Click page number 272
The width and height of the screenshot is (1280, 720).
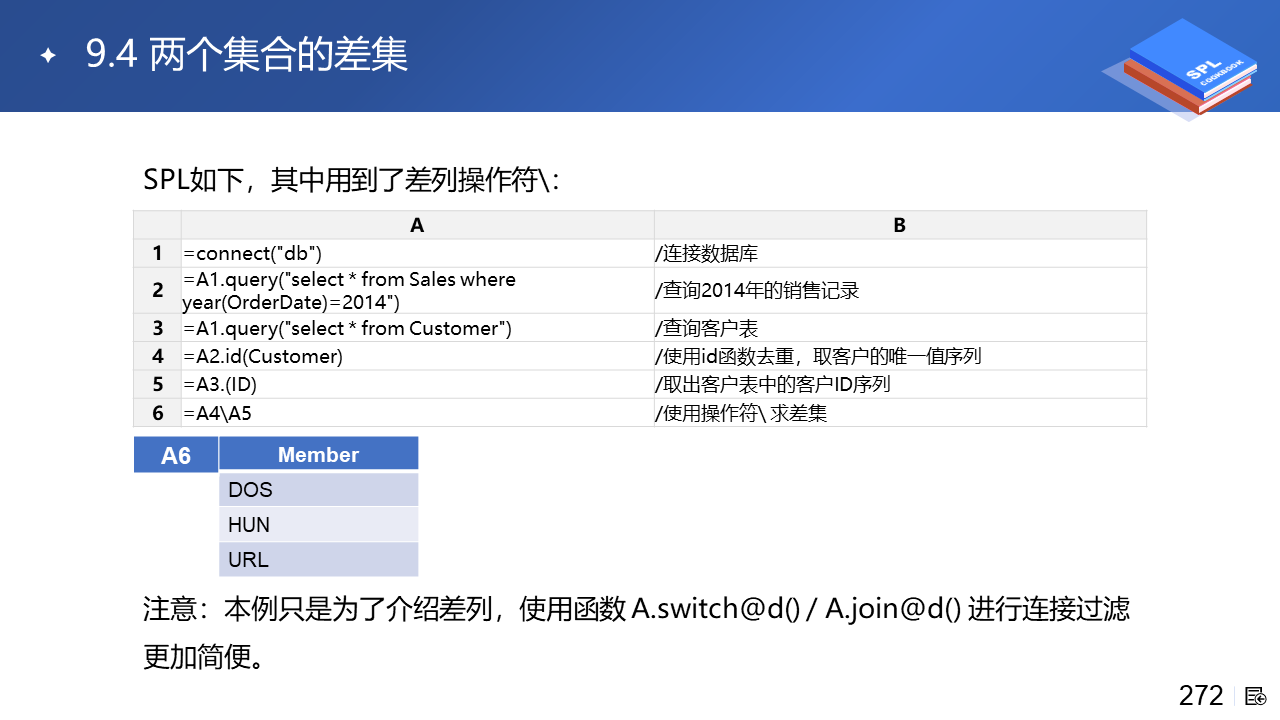tap(1201, 696)
